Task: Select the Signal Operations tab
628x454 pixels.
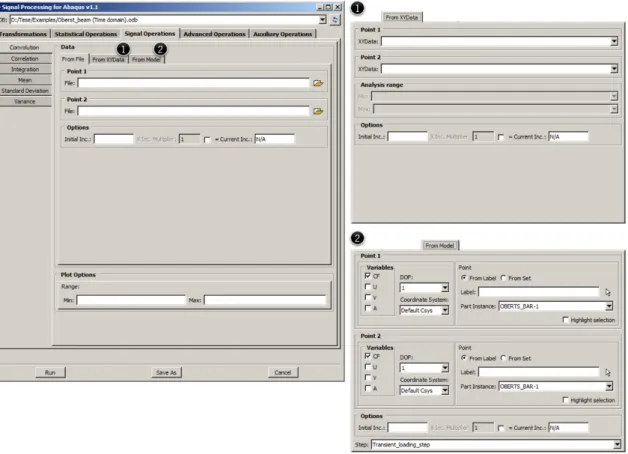Action: click(x=150, y=34)
